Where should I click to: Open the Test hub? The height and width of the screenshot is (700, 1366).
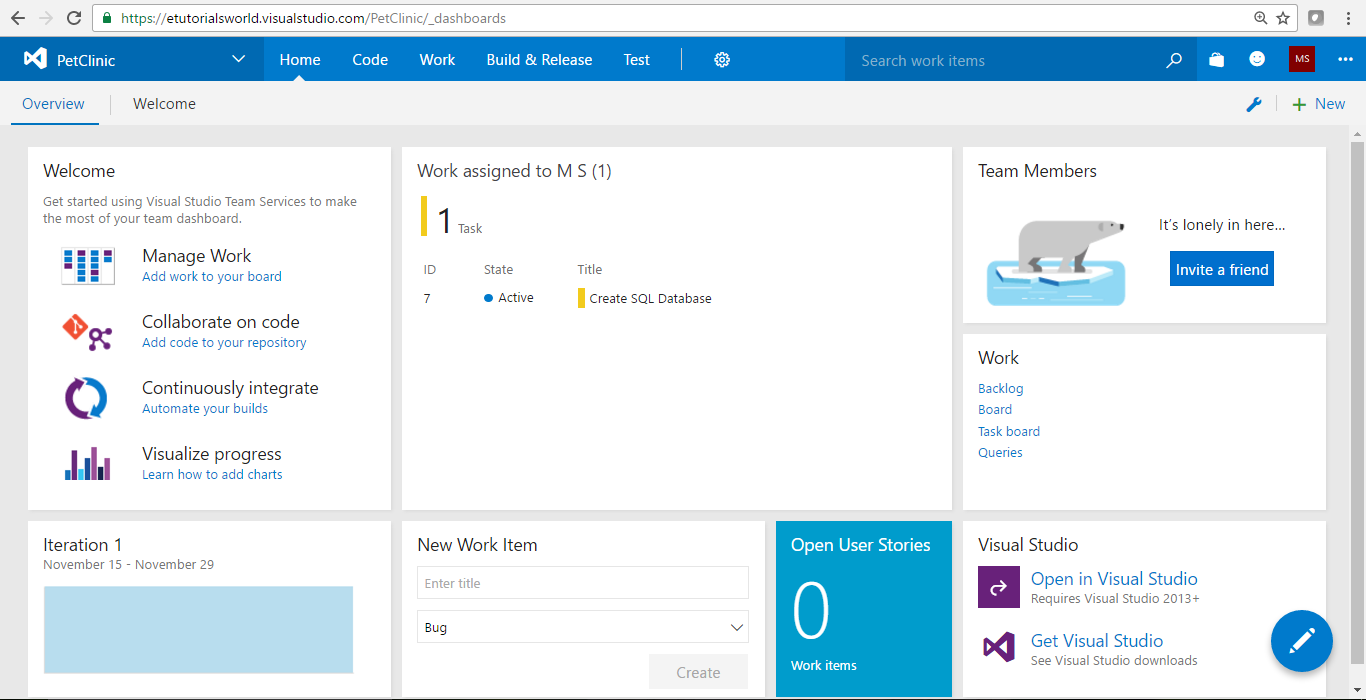coord(637,60)
